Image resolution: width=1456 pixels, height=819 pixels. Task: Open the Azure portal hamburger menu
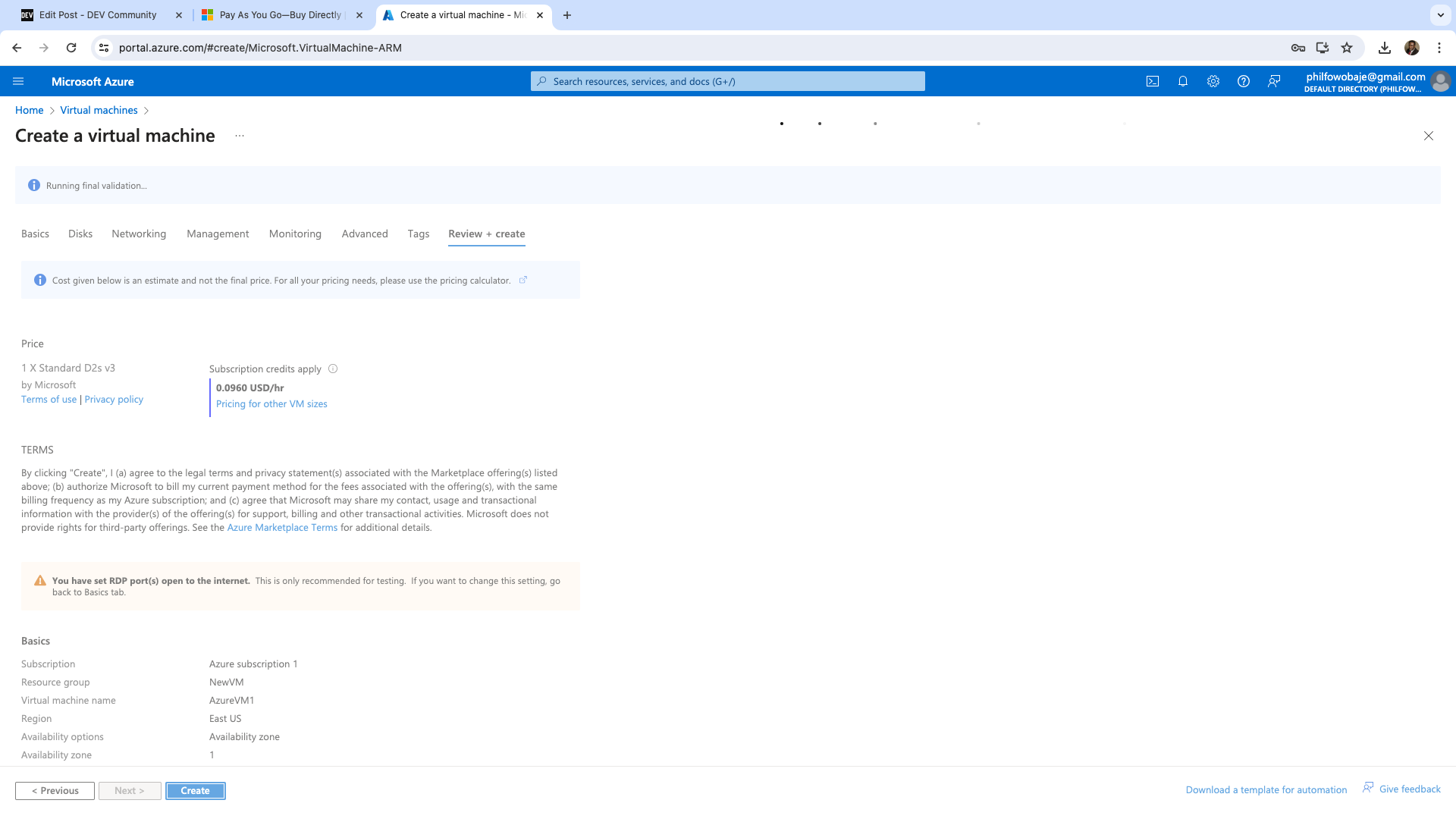coord(18,81)
